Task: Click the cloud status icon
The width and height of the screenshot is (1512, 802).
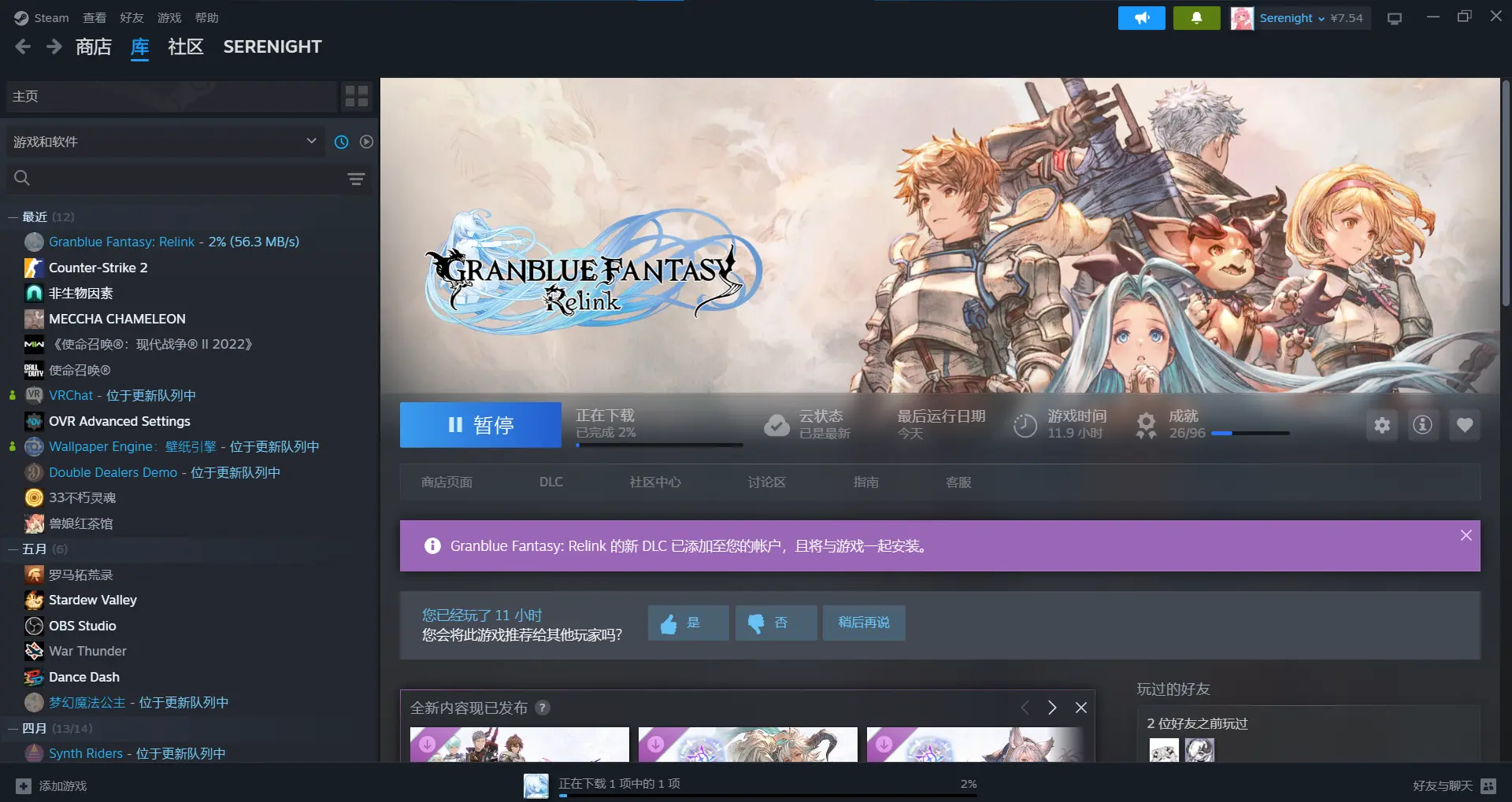Action: (776, 425)
